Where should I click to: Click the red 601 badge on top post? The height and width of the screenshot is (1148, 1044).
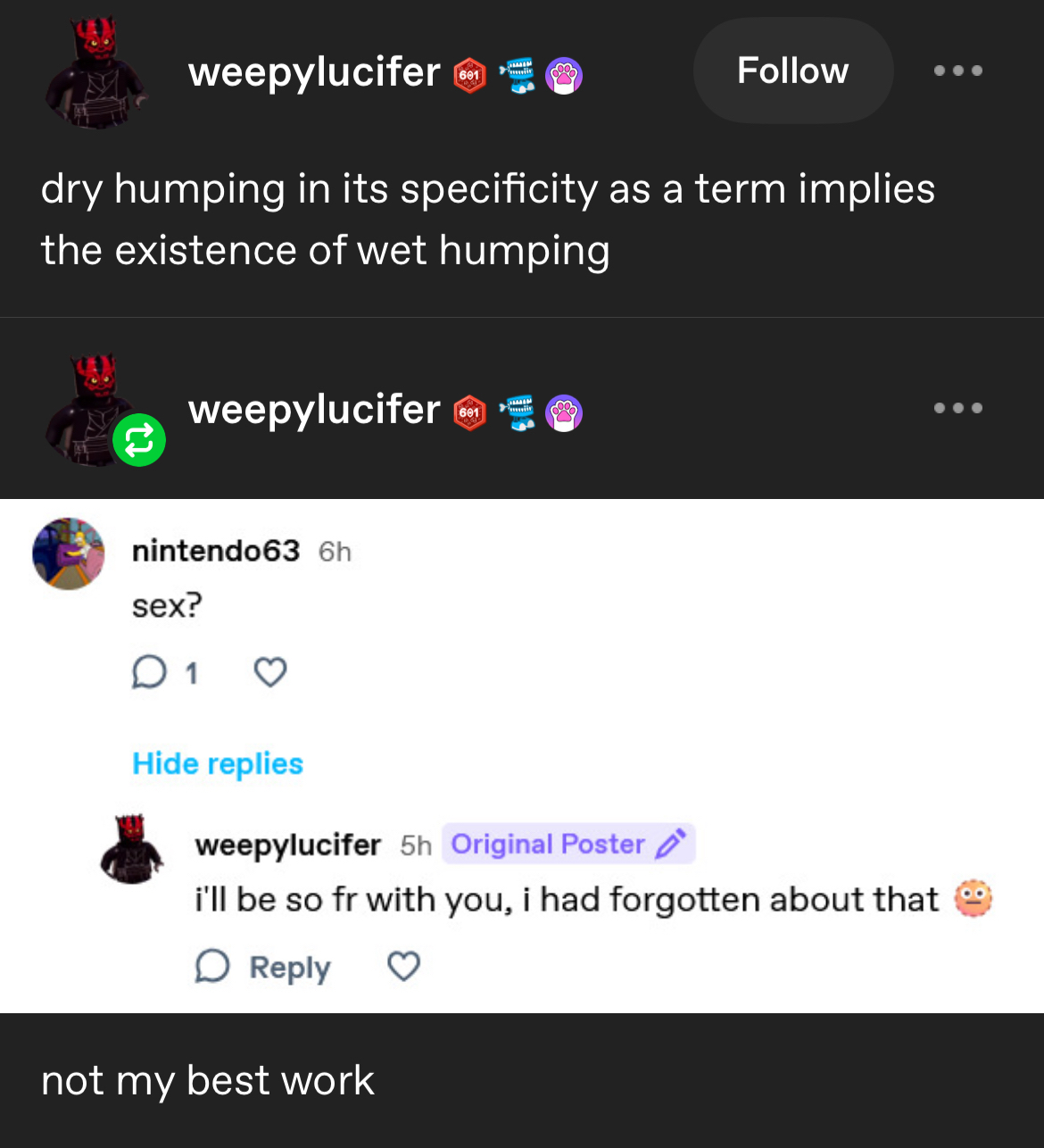[x=470, y=75]
